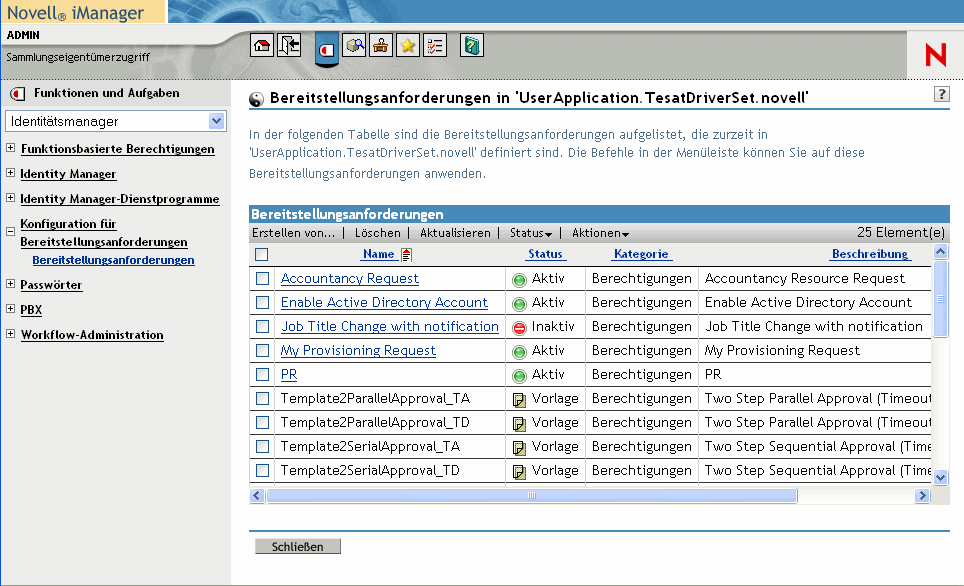Click the Exit door icon
Image resolution: width=964 pixels, height=586 pixels.
pyautogui.click(x=289, y=46)
